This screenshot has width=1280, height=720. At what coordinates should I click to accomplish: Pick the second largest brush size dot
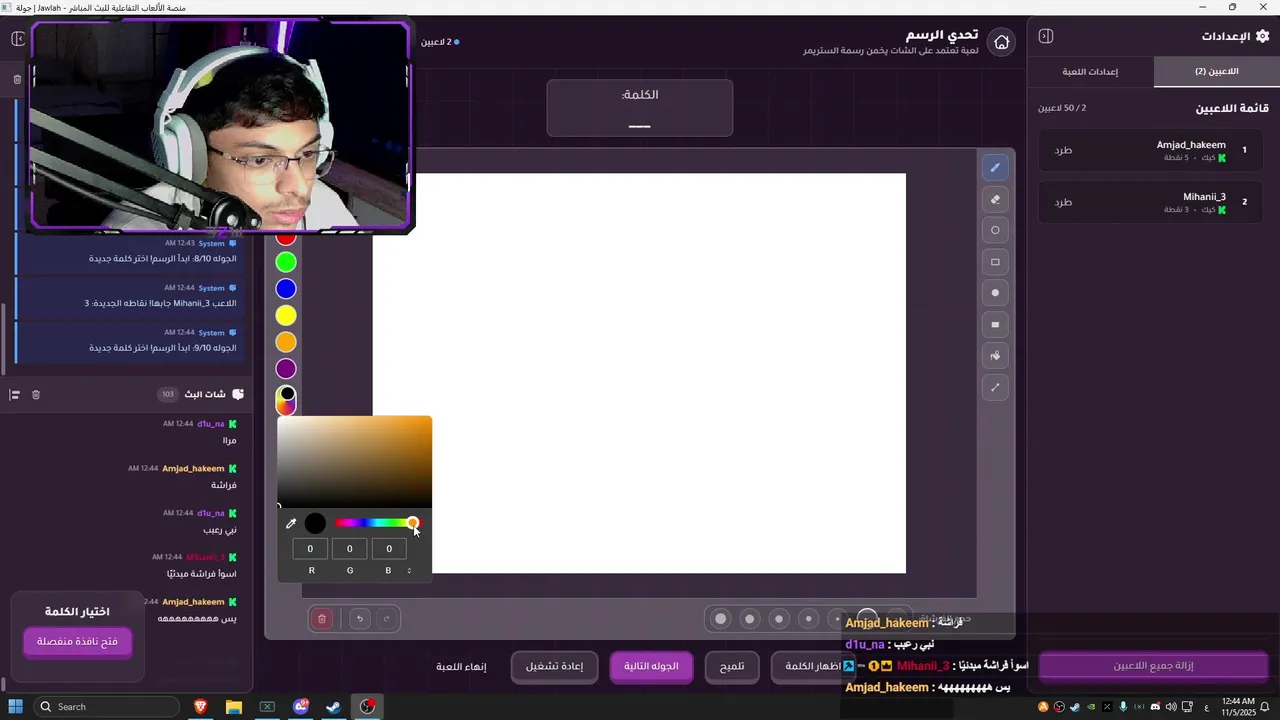coord(750,619)
